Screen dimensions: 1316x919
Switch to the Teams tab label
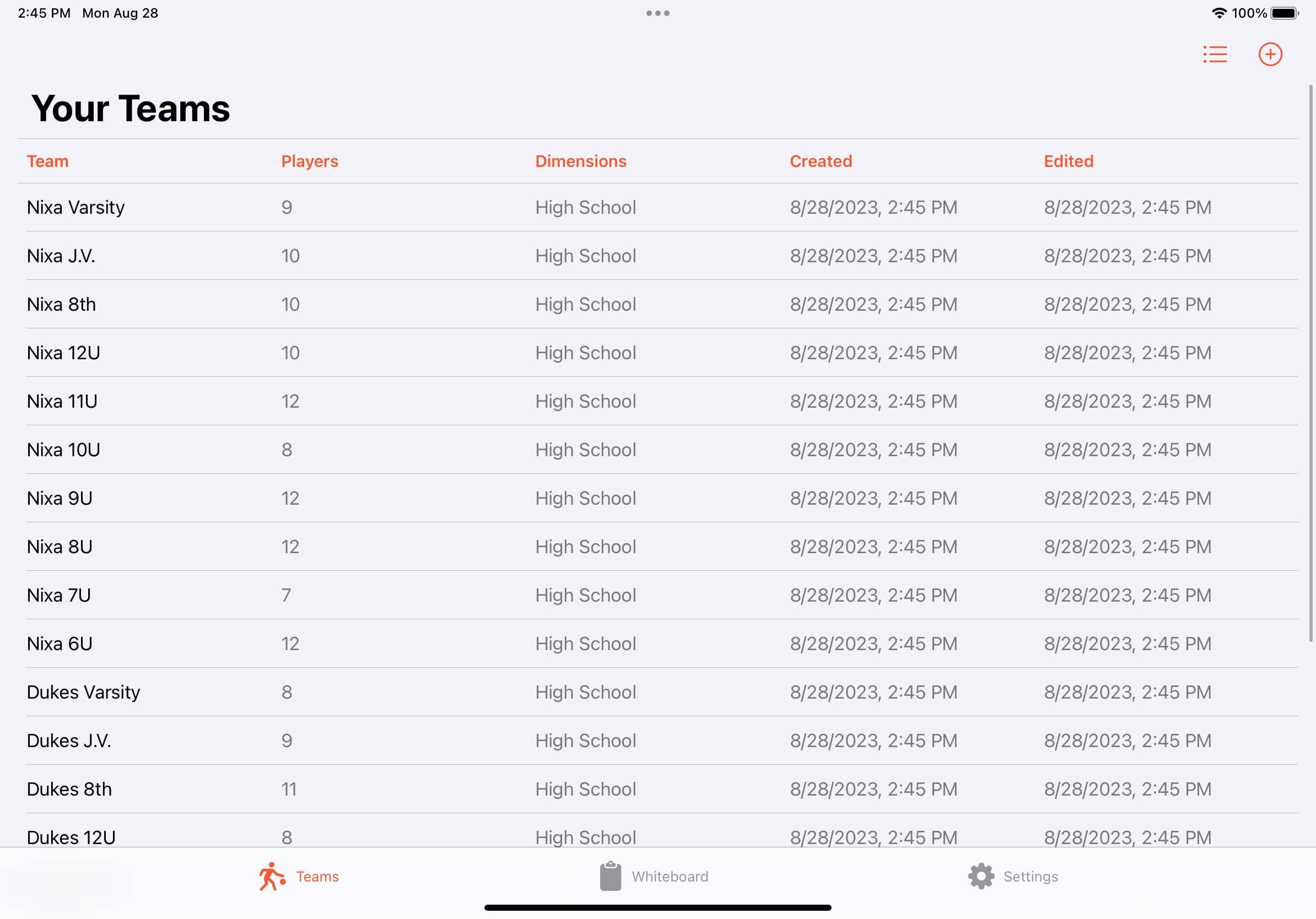[317, 876]
